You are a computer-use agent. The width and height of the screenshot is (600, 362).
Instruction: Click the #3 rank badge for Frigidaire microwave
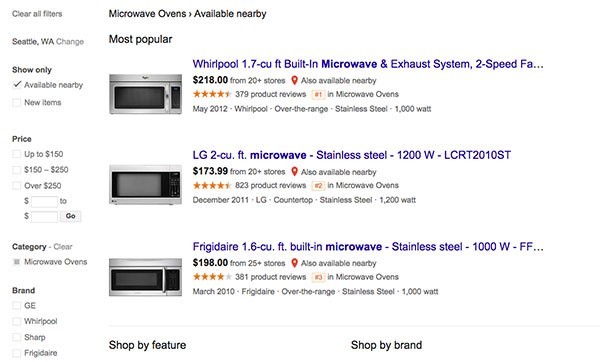[x=318, y=277]
